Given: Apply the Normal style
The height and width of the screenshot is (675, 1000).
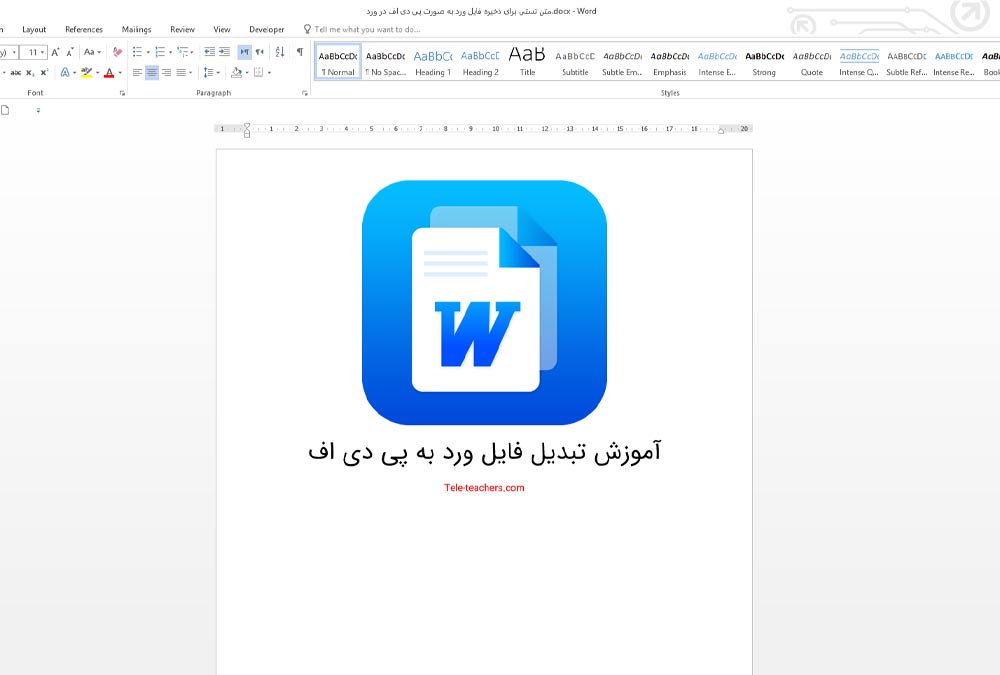Looking at the screenshot, I should coord(338,62).
